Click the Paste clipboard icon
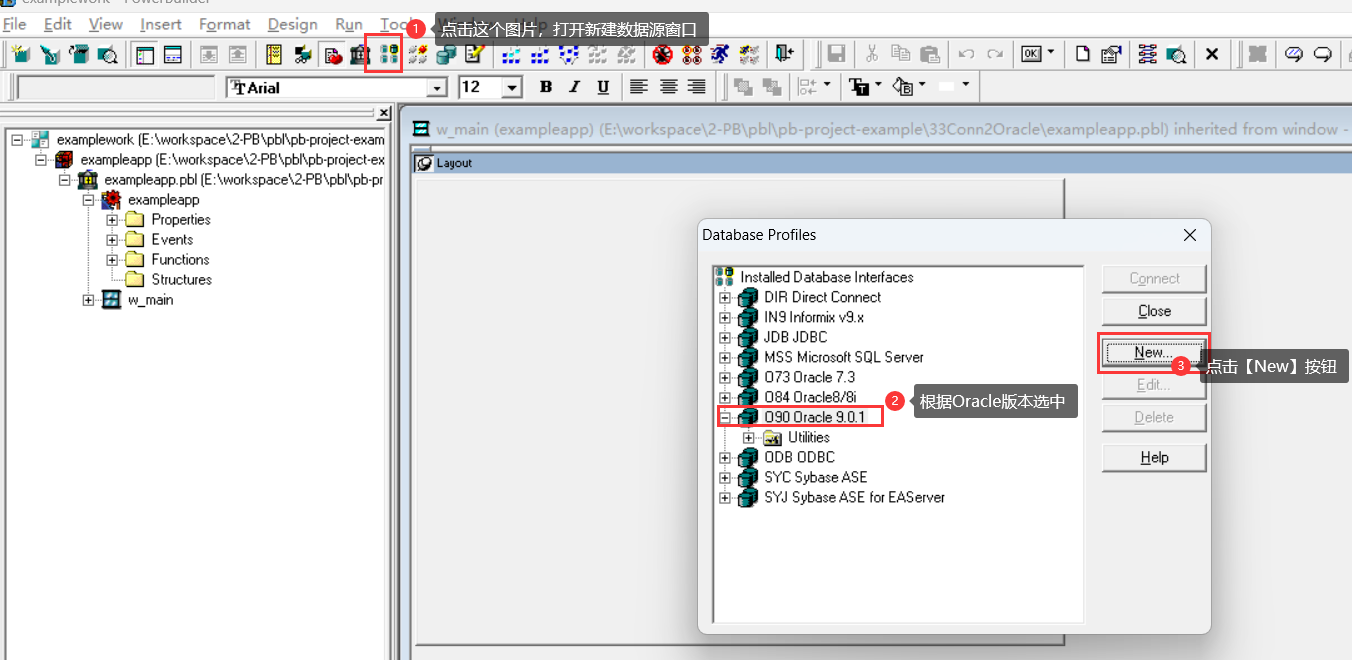Viewport: 1352px width, 660px height. coord(930,54)
